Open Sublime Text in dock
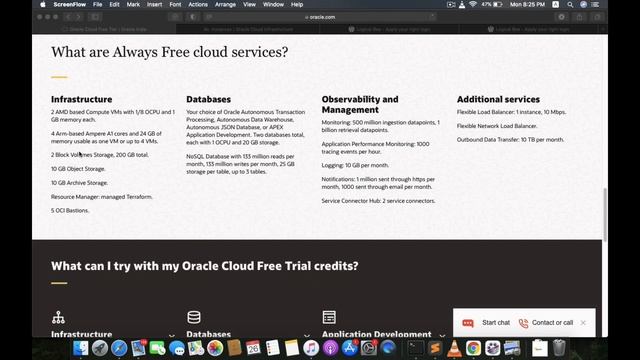This screenshot has height=360, width=640. (435, 348)
